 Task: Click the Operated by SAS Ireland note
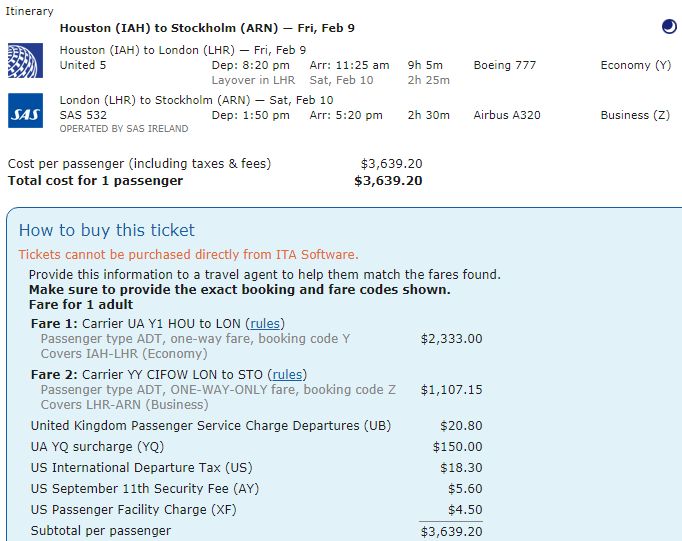tap(124, 129)
